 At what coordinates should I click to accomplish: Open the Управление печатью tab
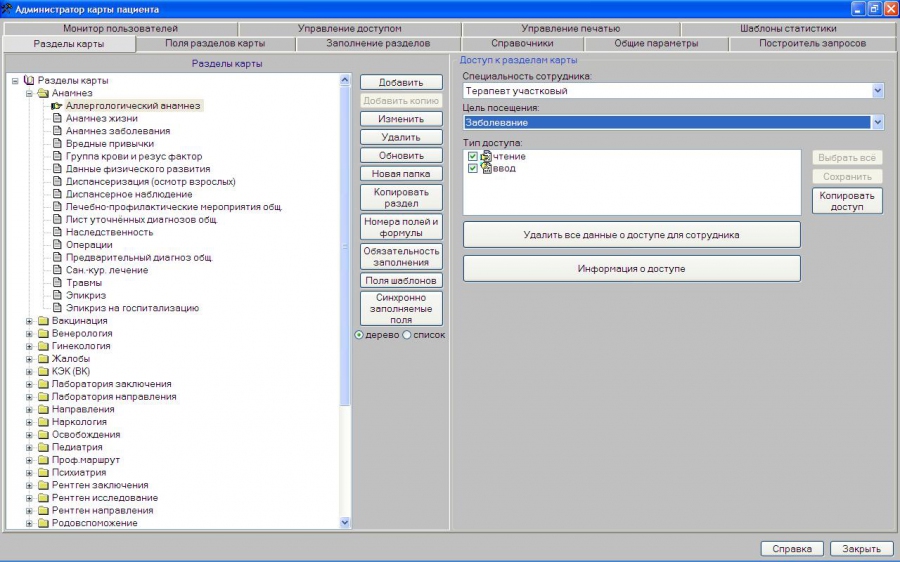(570, 29)
